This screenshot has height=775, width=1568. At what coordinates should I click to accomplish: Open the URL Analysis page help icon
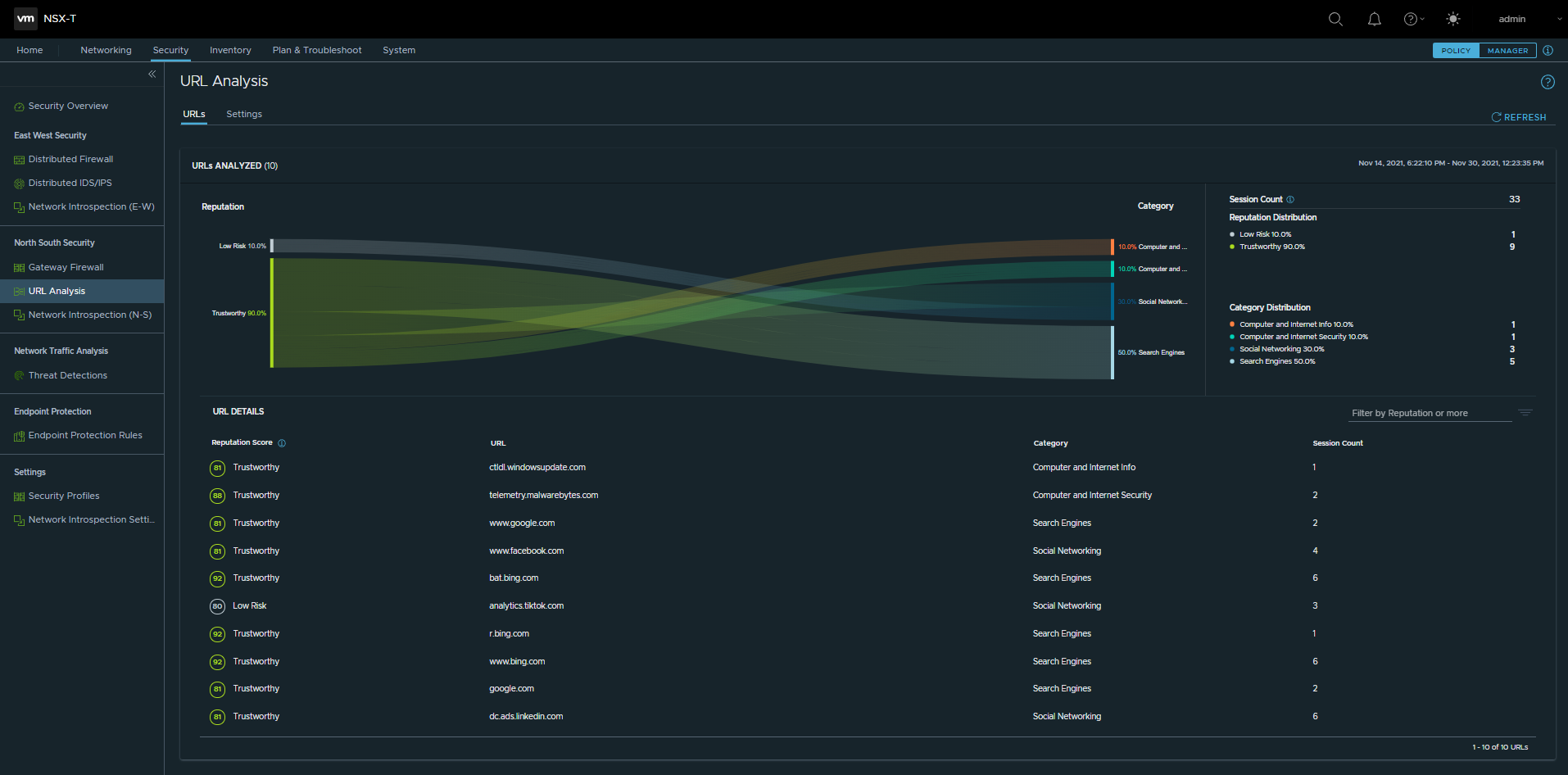1548,82
